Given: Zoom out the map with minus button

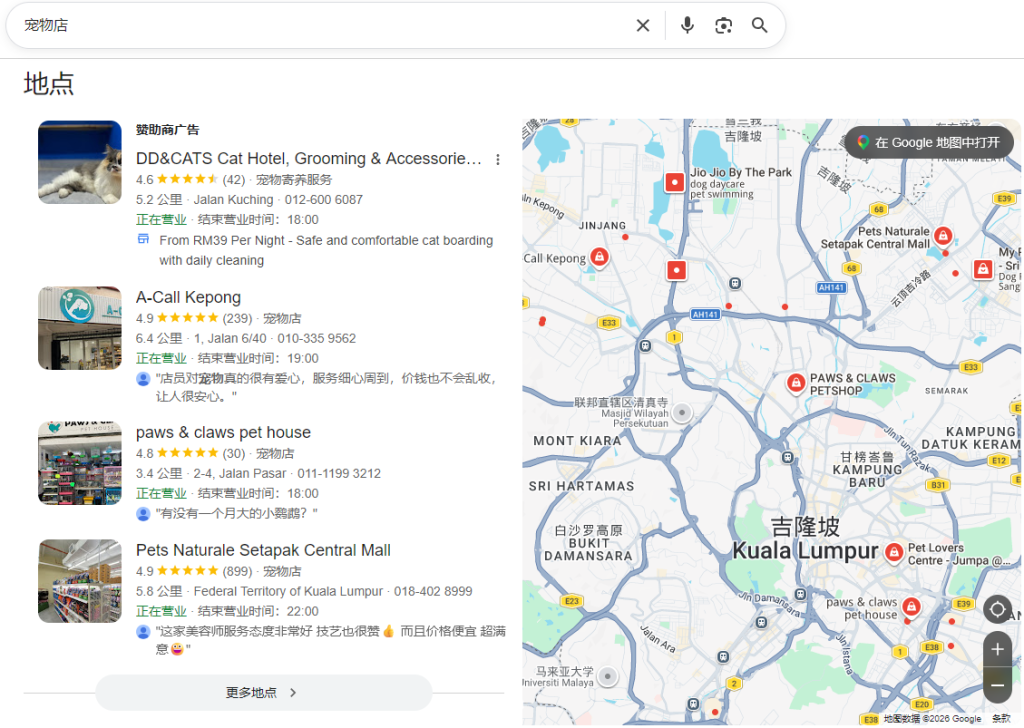Looking at the screenshot, I should tap(997, 685).
